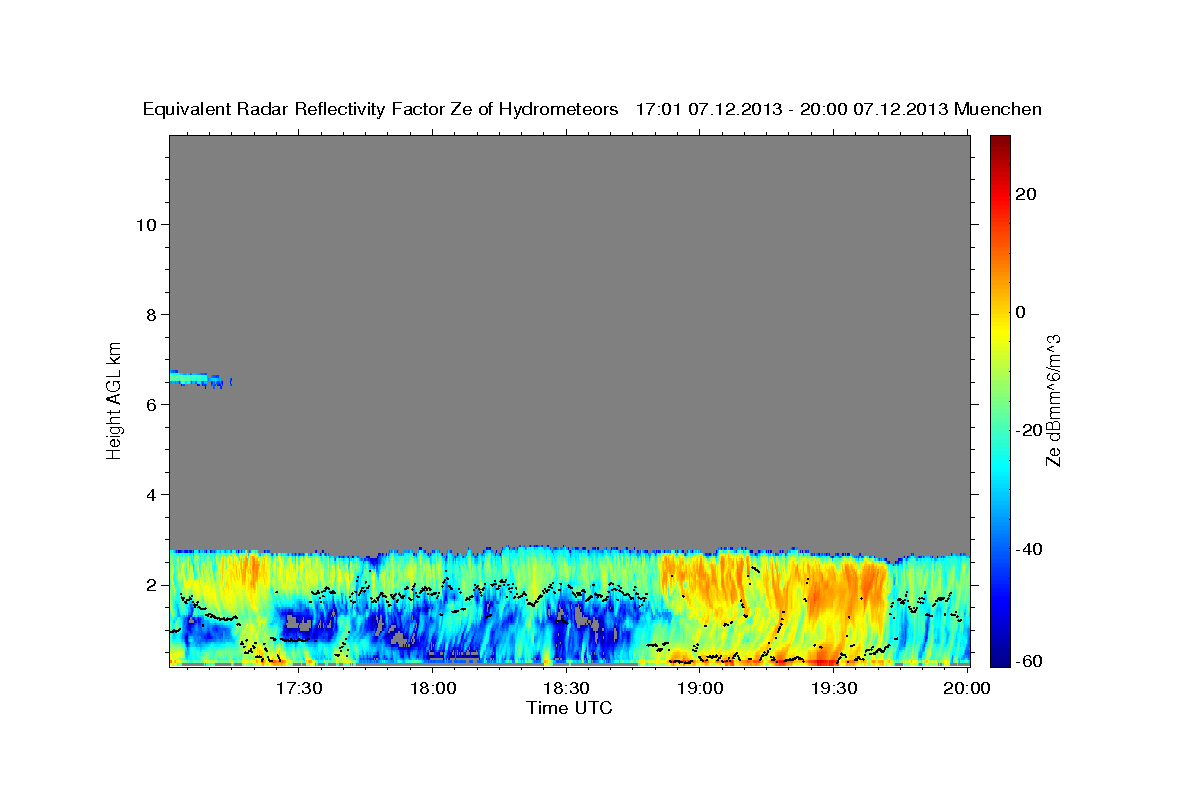
Task: Click the 17:30 time tick label
Action: pos(299,688)
